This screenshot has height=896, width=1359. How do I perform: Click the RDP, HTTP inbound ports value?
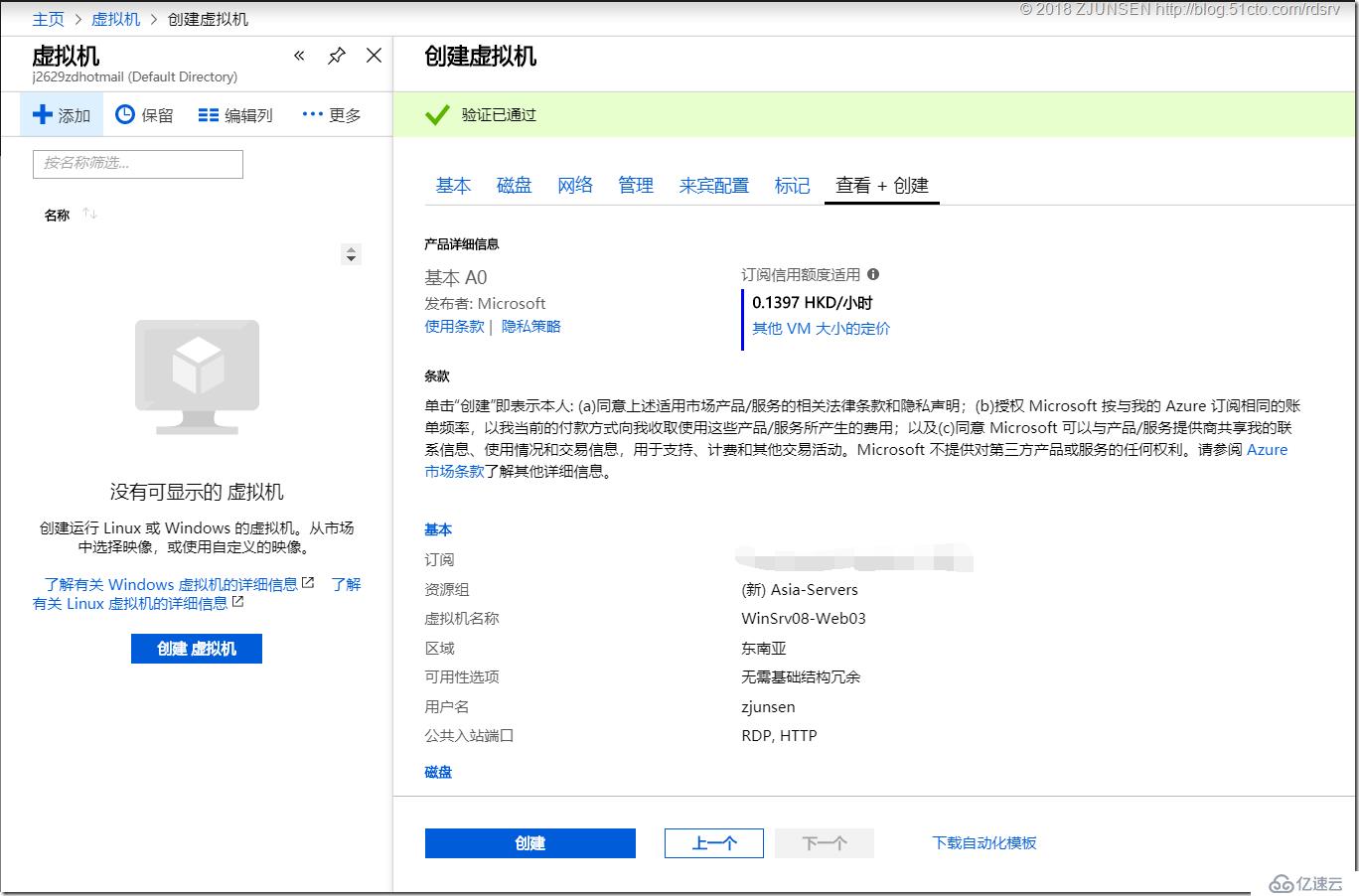click(779, 736)
